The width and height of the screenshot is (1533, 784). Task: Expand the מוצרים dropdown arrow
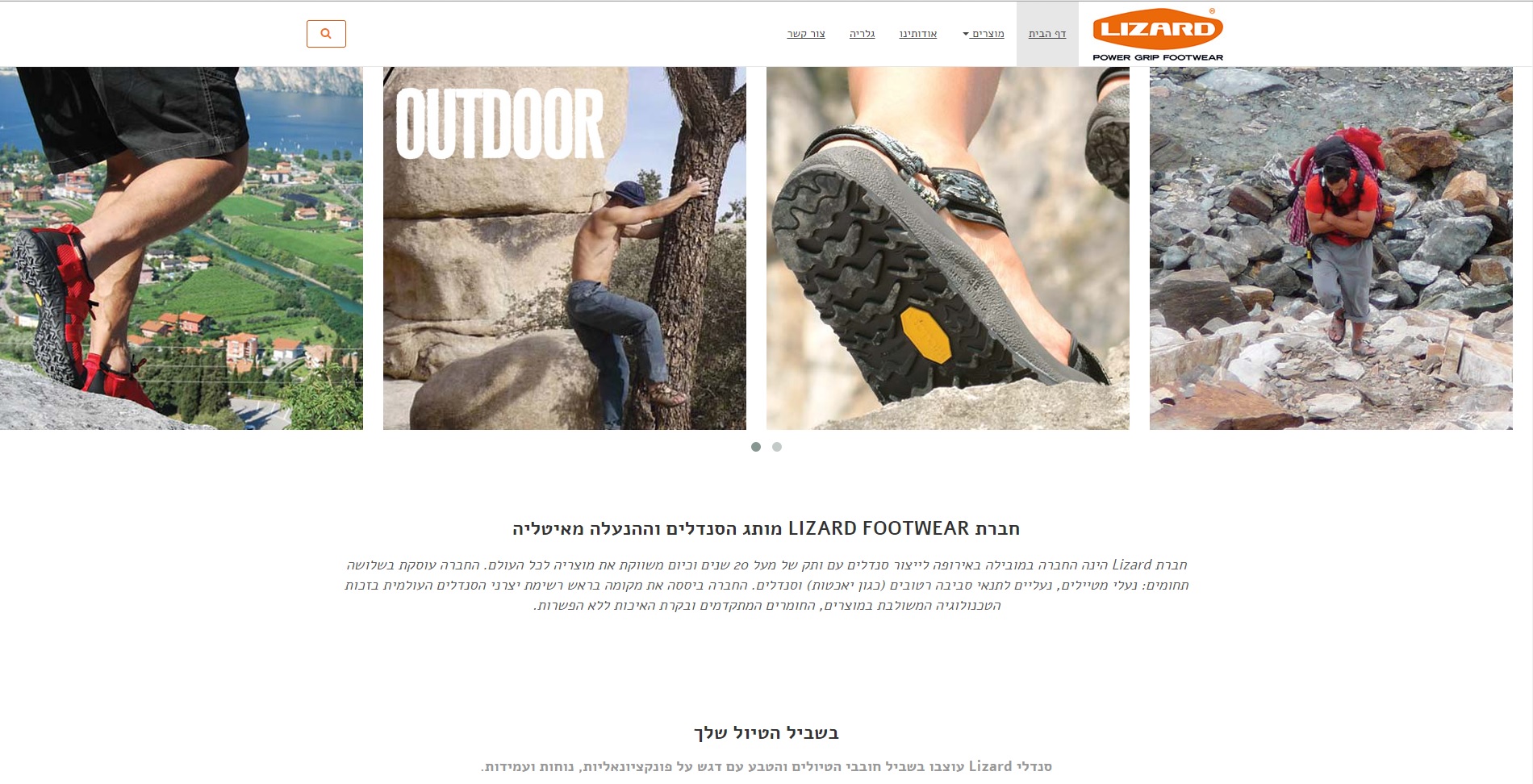pyautogui.click(x=966, y=34)
